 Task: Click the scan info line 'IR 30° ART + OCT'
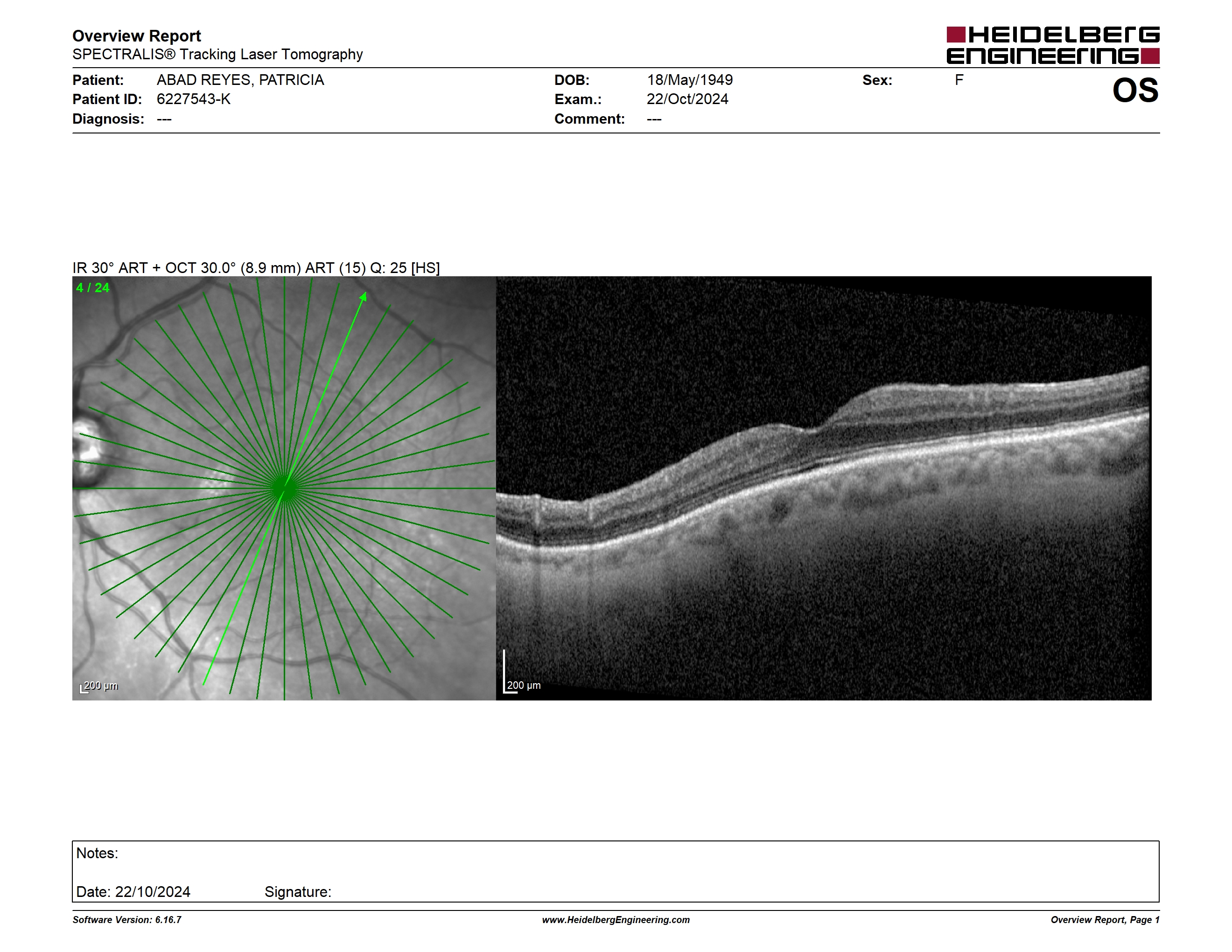256,268
